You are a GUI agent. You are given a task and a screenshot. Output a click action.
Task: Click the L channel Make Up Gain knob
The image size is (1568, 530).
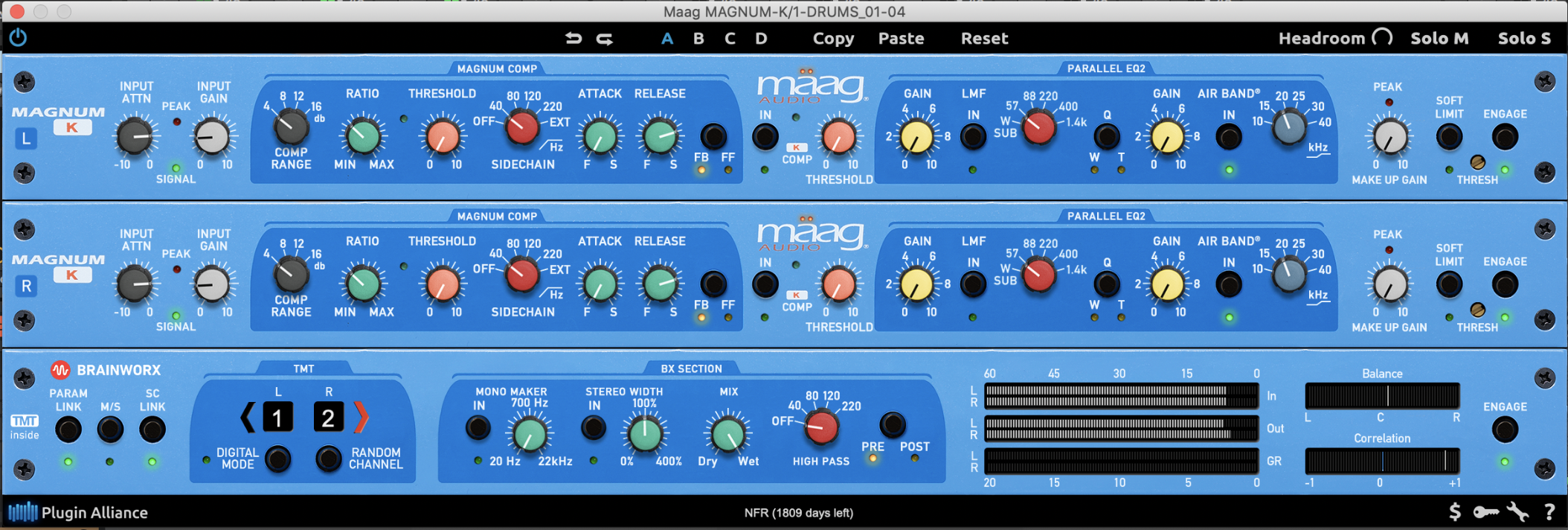[1389, 137]
